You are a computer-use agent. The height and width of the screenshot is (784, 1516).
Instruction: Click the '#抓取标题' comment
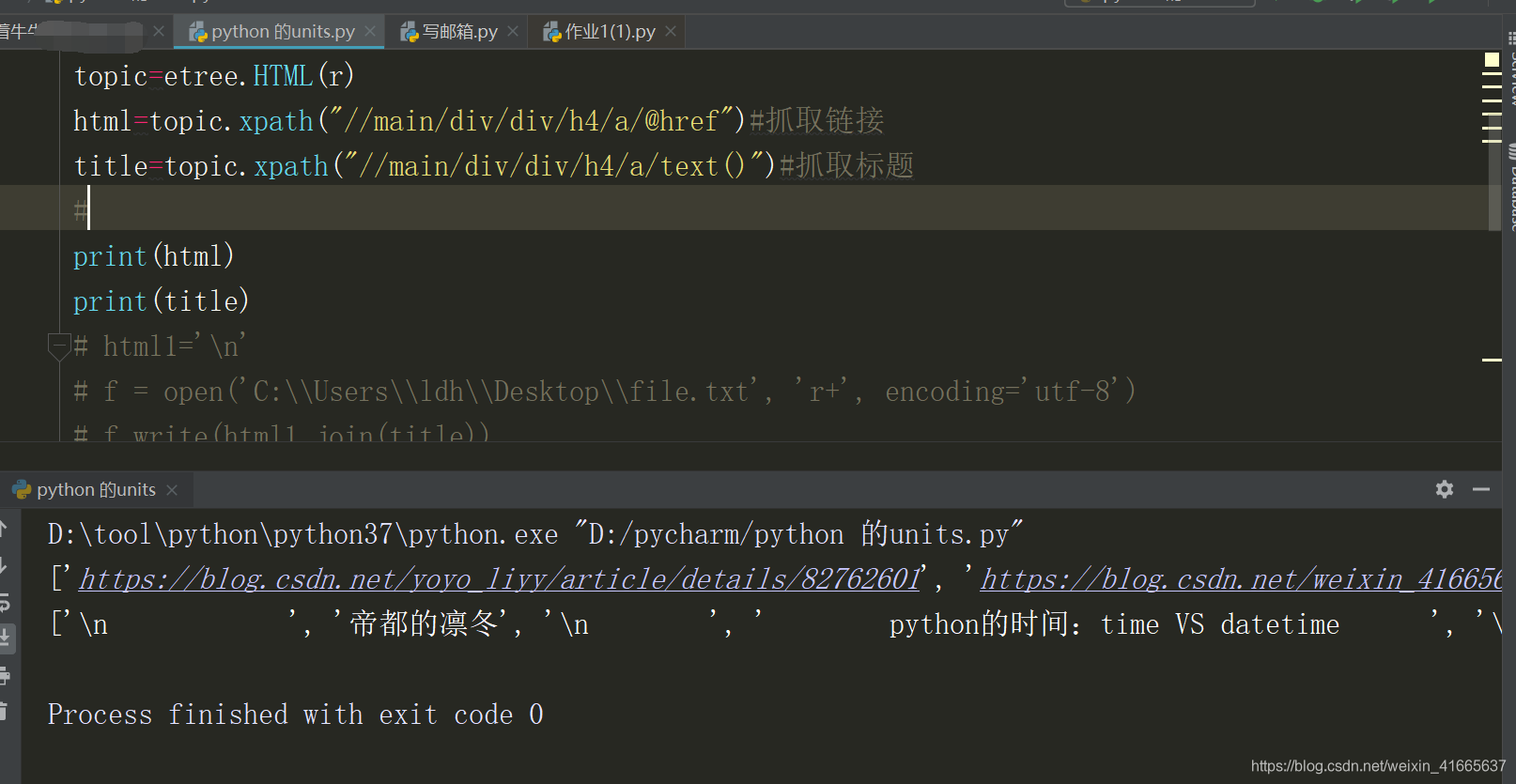point(846,165)
